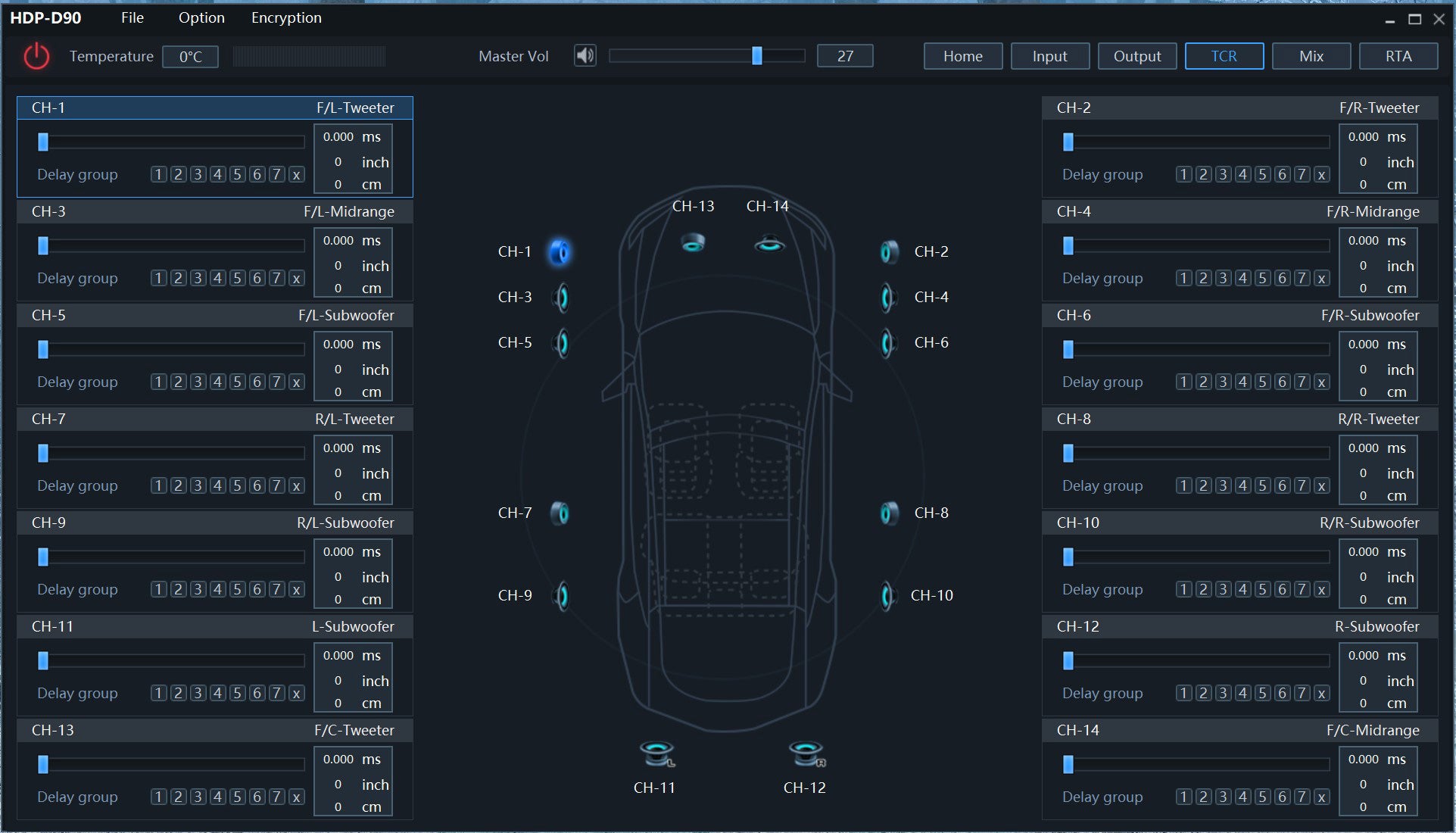The image size is (1456, 833).
Task: Click the mute speaker icon near Master Vol
Action: coord(585,56)
